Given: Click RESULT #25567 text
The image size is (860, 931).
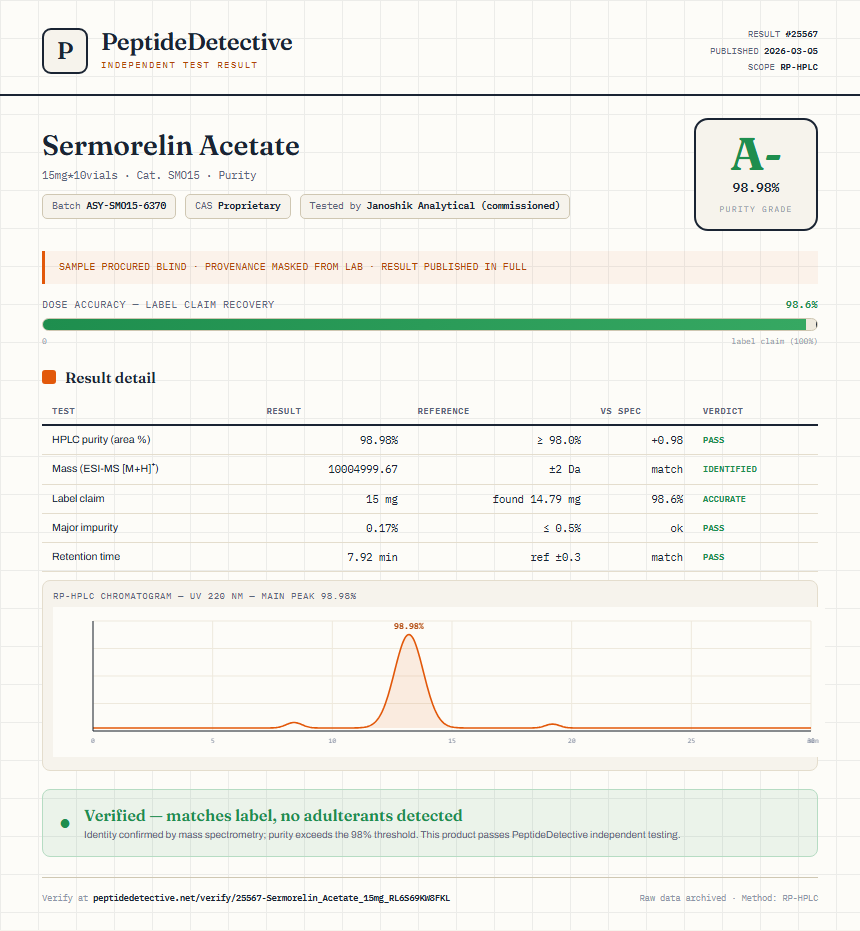Looking at the screenshot, I should coord(783,34).
